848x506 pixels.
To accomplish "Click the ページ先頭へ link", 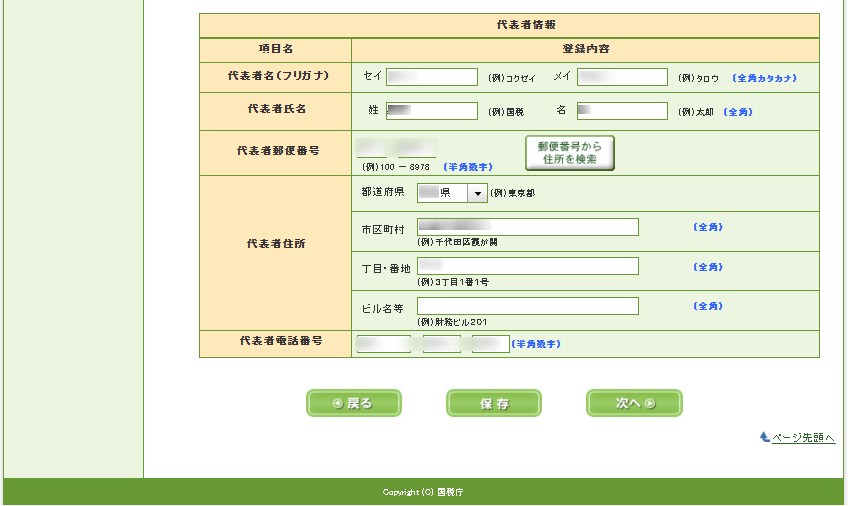I will click(803, 437).
